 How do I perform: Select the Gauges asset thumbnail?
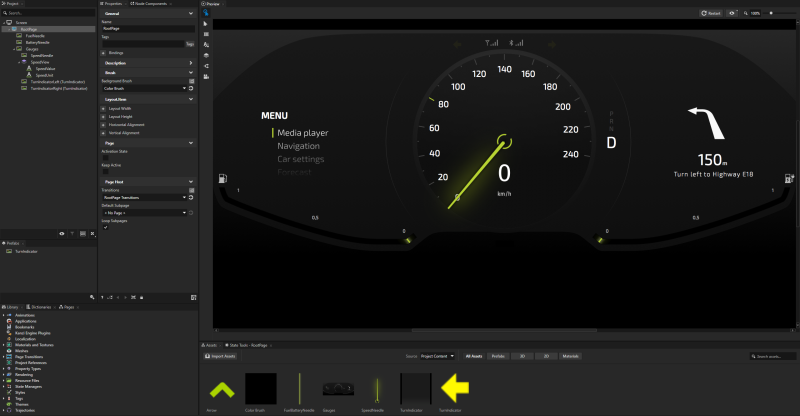pos(336,387)
